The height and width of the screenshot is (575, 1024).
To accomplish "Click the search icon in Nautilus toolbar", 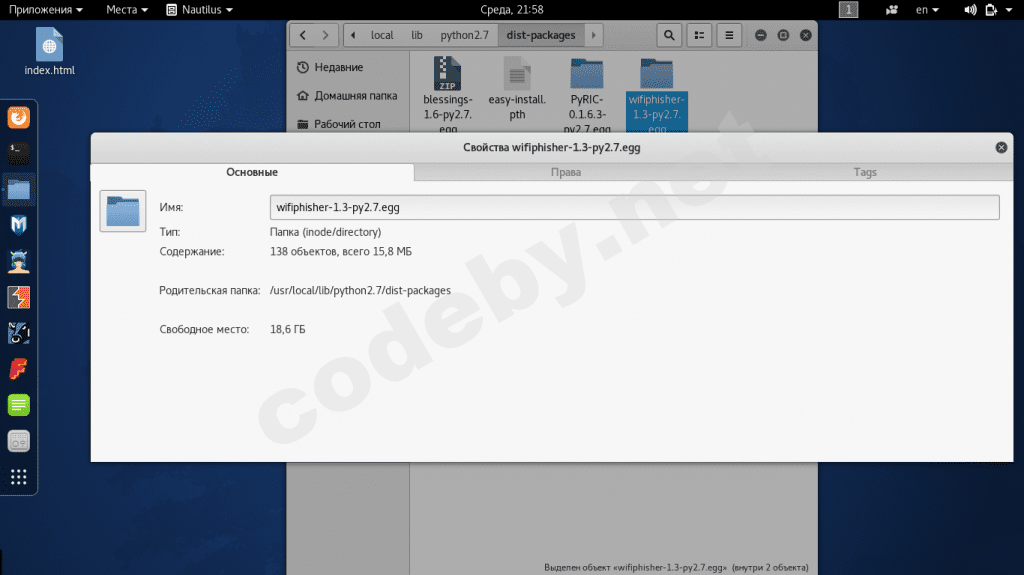I will click(669, 35).
